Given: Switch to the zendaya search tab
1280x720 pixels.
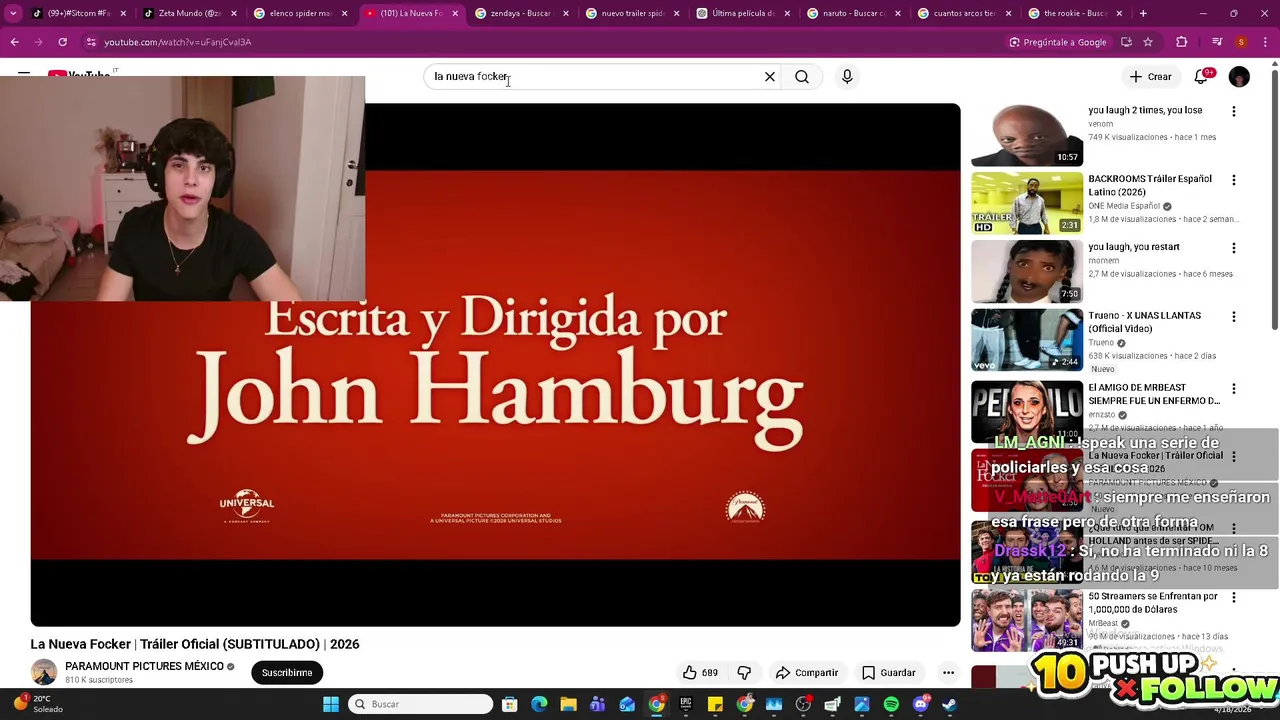Looking at the screenshot, I should pyautogui.click(x=520, y=13).
